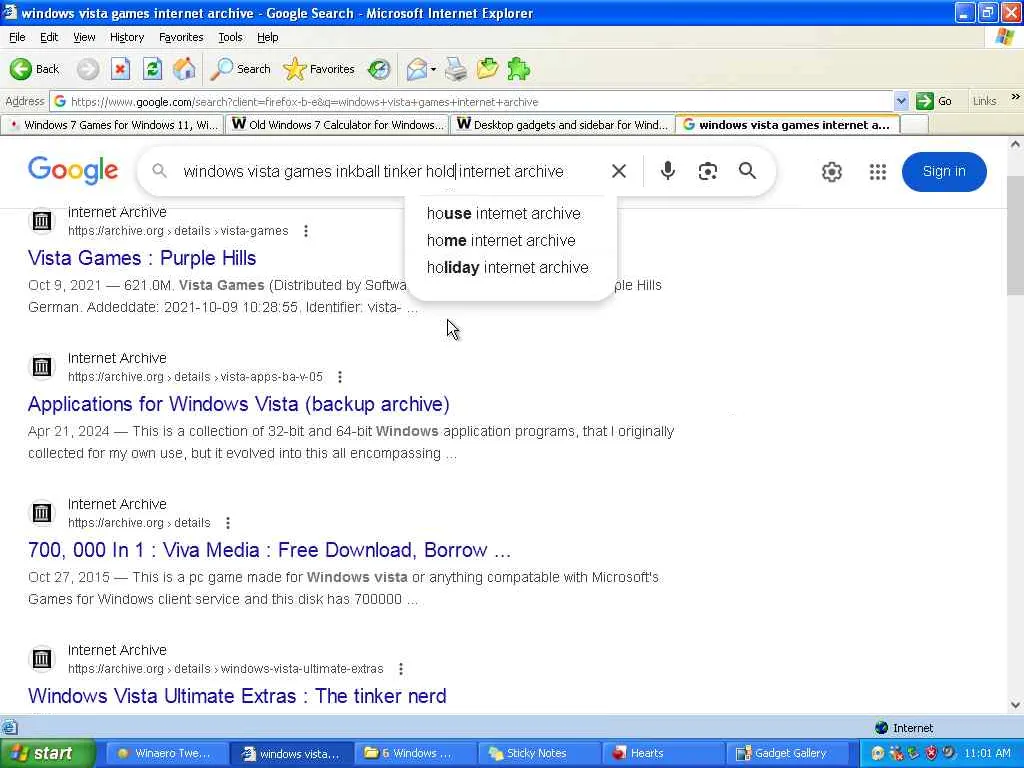Click the address bar URL field

coord(470,101)
